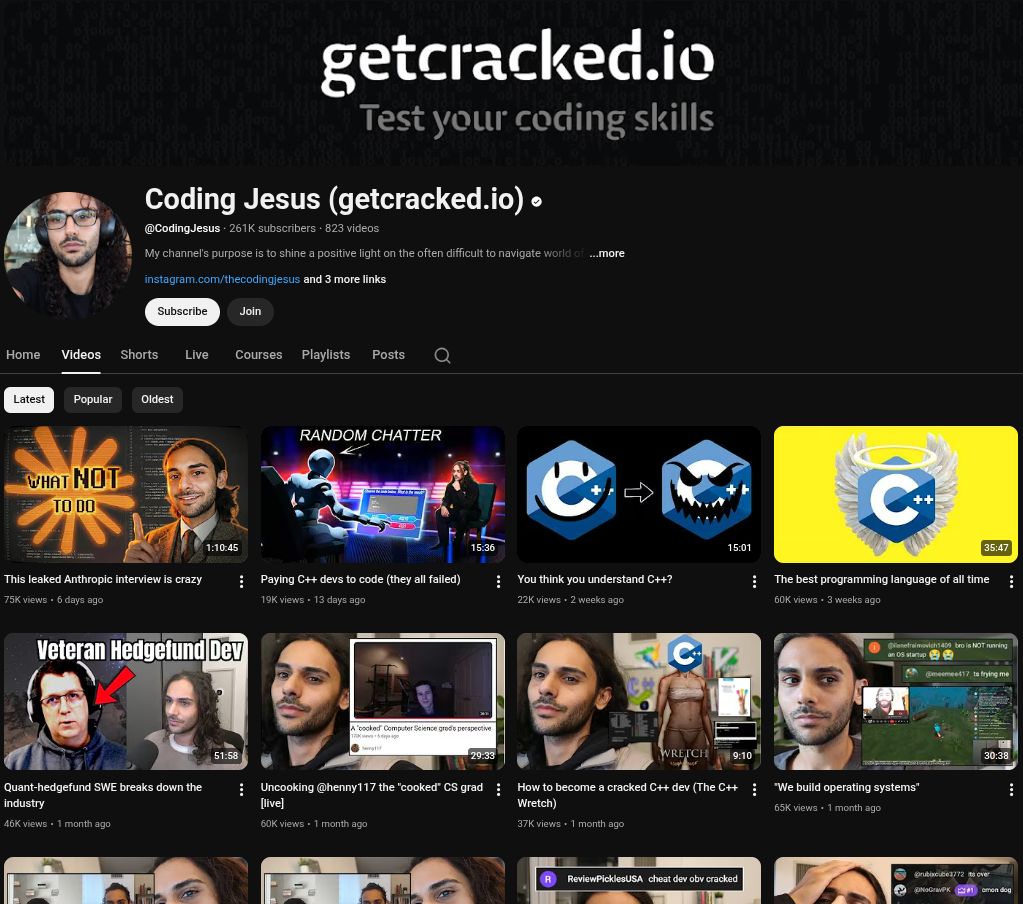This screenshot has width=1023, height=904.
Task: Show the 3 more links
Action: [x=344, y=279]
